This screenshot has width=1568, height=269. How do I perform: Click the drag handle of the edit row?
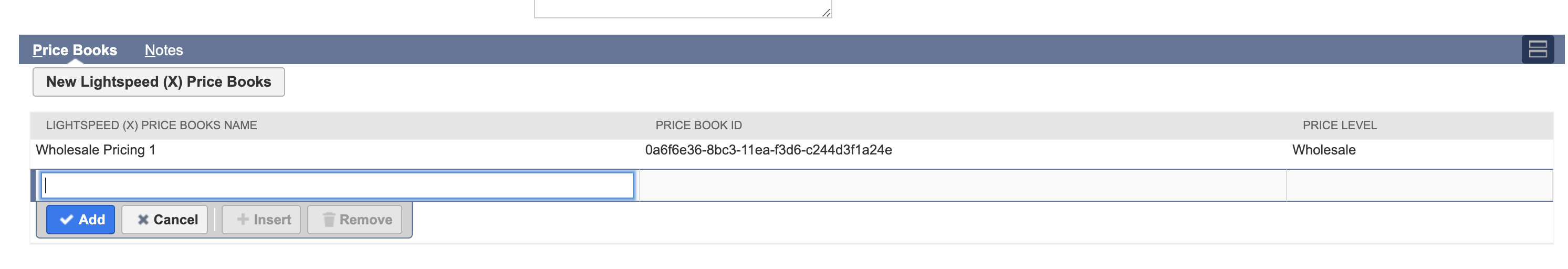coord(34,185)
